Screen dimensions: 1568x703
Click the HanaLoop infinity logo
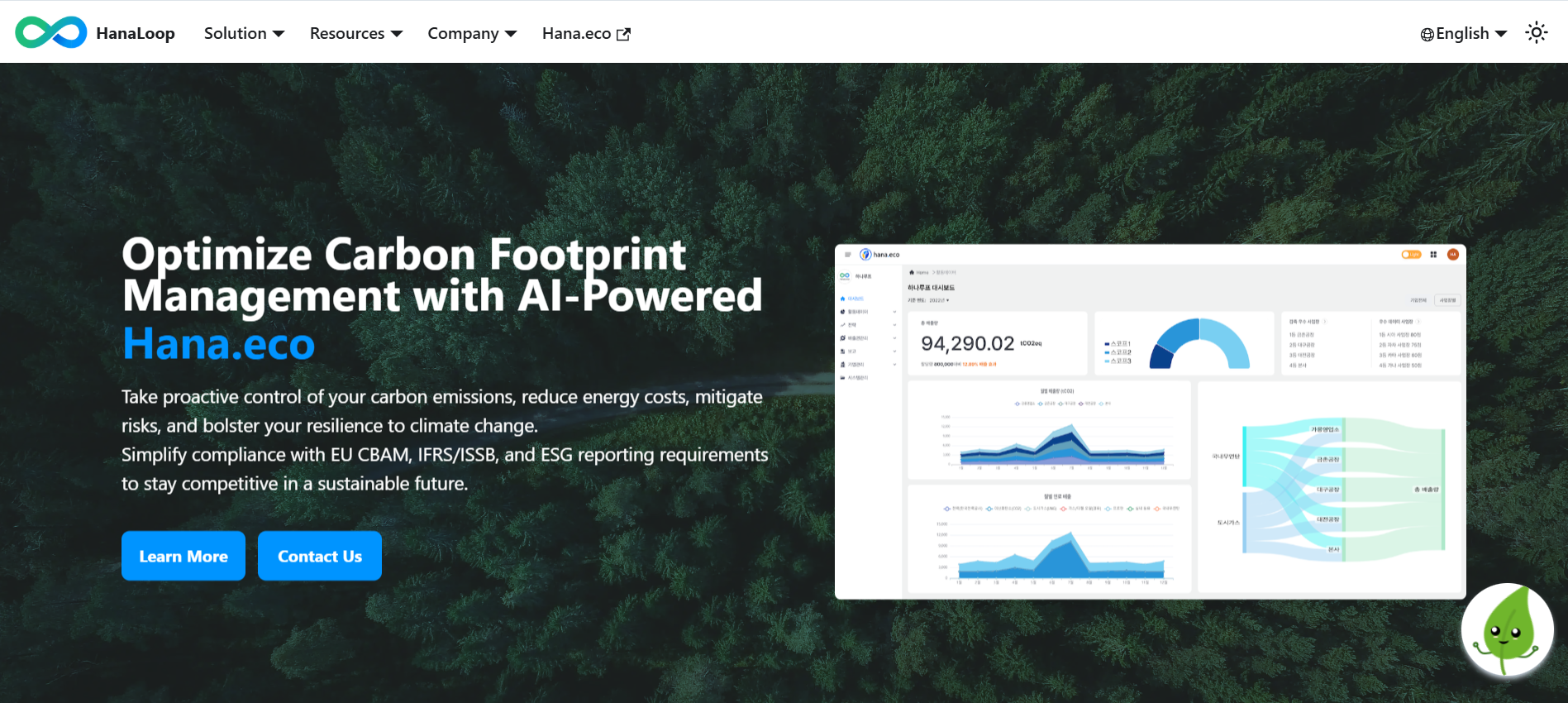click(50, 33)
